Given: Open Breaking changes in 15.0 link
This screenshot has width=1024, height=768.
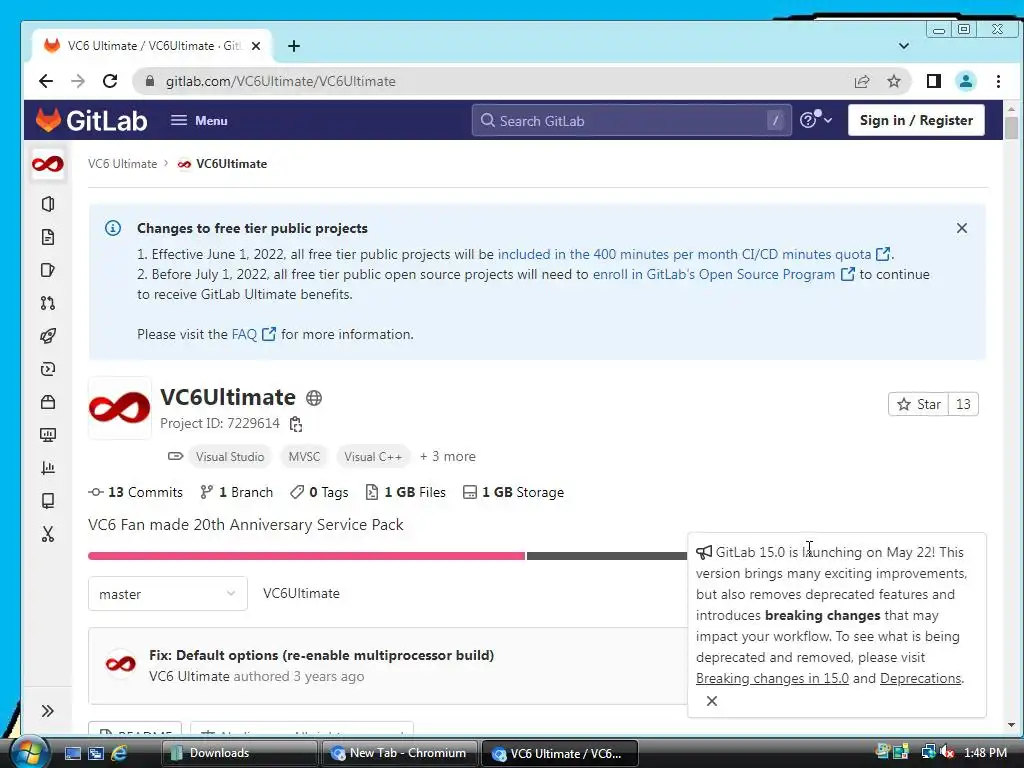Looking at the screenshot, I should coord(772,679).
